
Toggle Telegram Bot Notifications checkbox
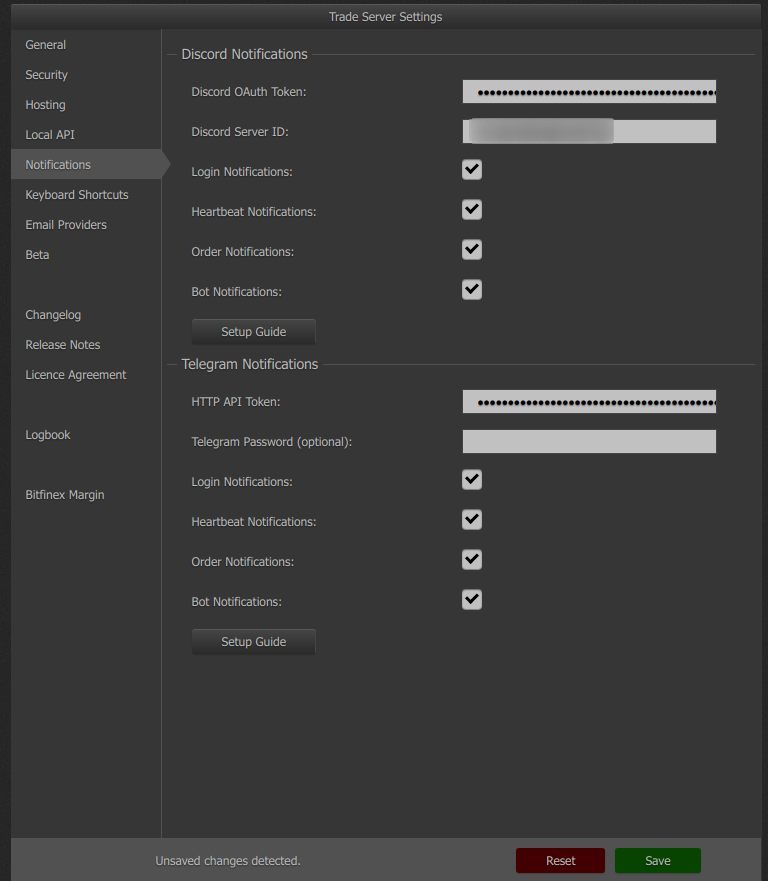(472, 600)
